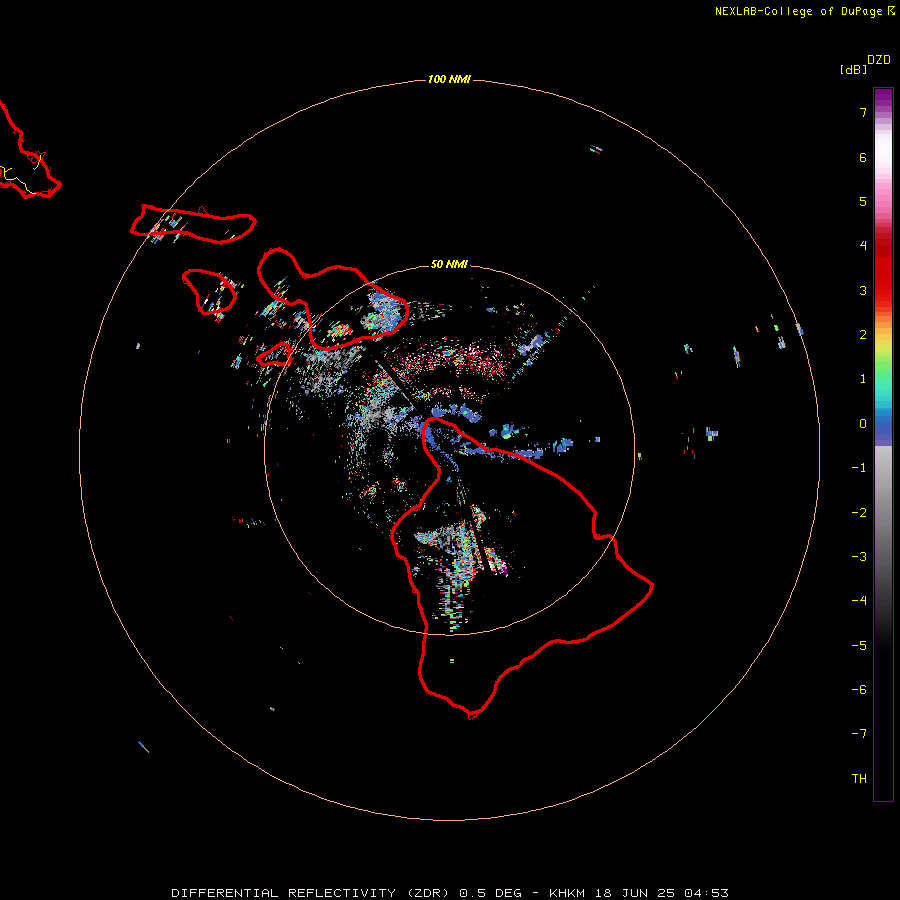Click the -2 value on color scale

859,513
